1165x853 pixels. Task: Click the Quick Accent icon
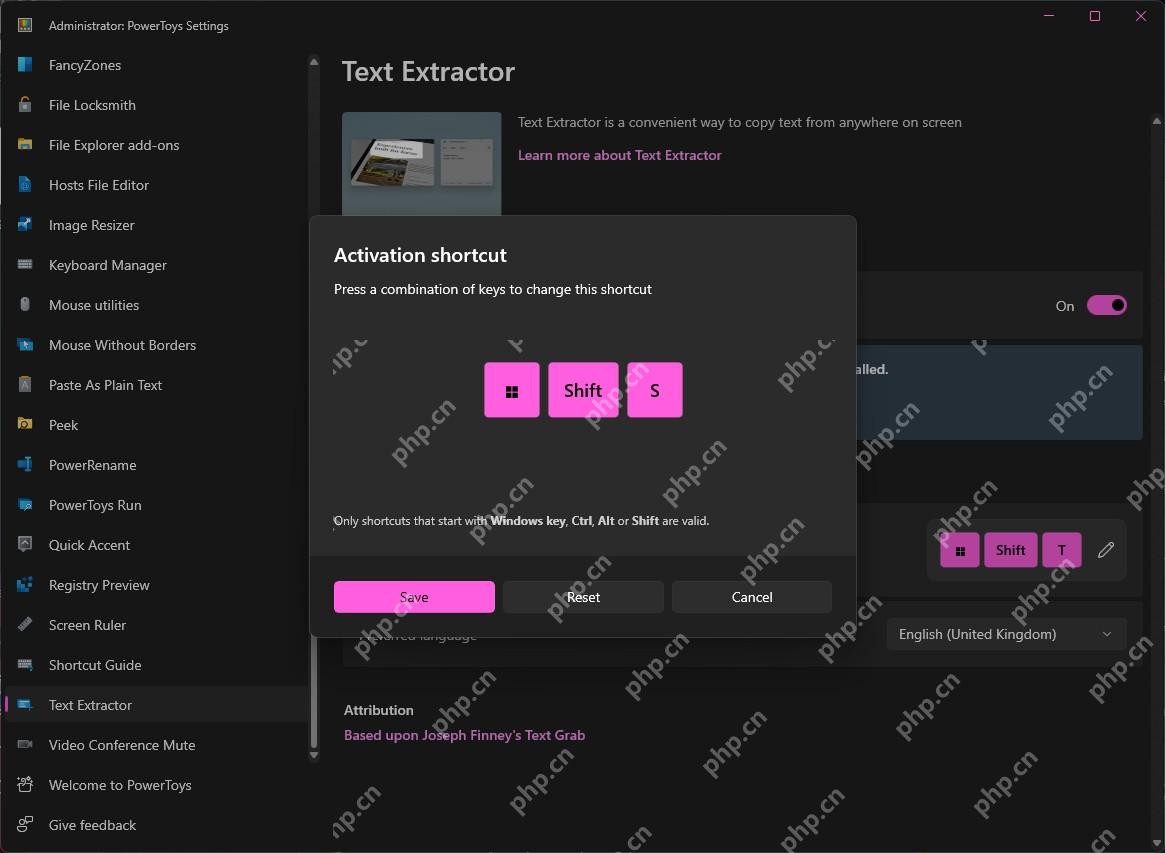click(x=25, y=545)
